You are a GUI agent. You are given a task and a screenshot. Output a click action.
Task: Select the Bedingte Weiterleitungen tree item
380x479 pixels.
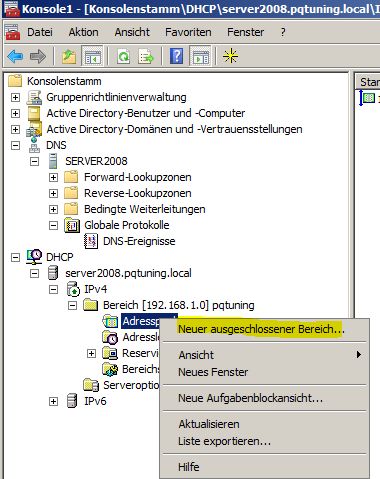145,209
